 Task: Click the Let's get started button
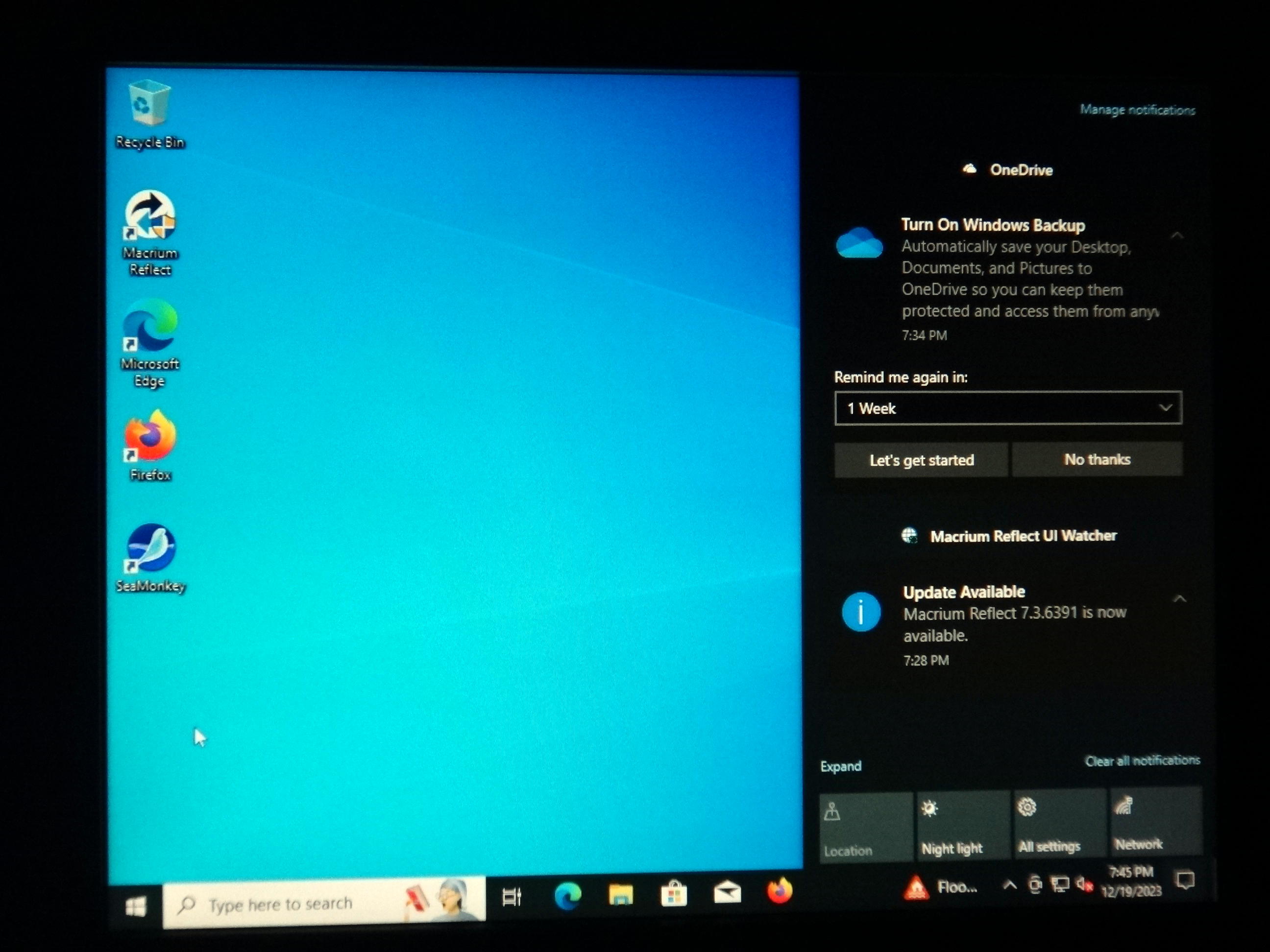(x=922, y=460)
